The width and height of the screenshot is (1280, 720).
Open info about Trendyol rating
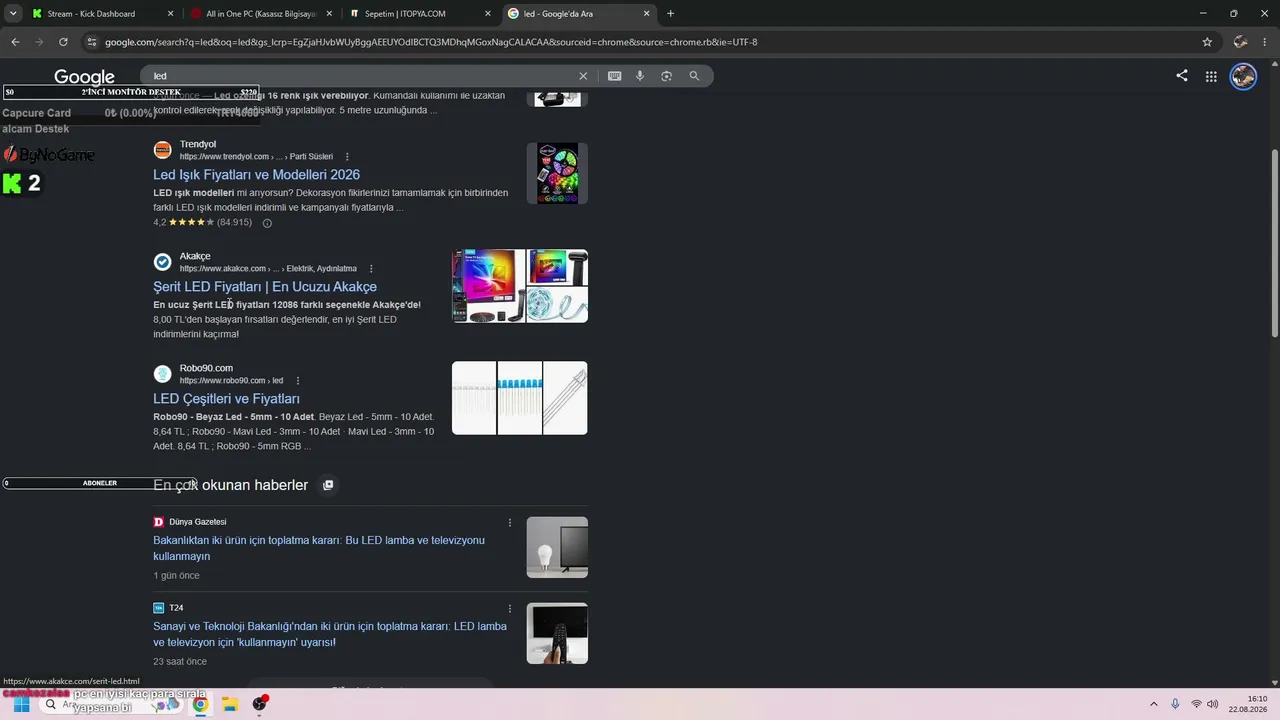(267, 223)
